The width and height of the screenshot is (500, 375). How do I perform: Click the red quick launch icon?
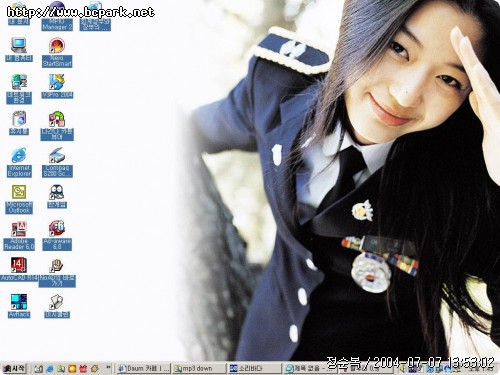click(x=83, y=369)
